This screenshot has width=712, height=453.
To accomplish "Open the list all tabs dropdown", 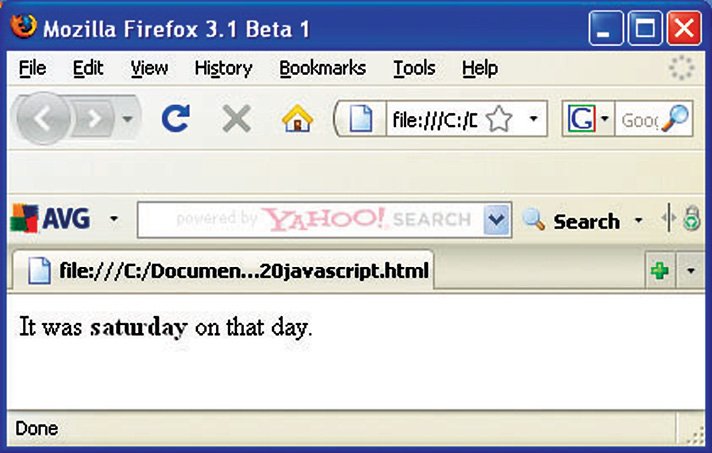I will 691,271.
